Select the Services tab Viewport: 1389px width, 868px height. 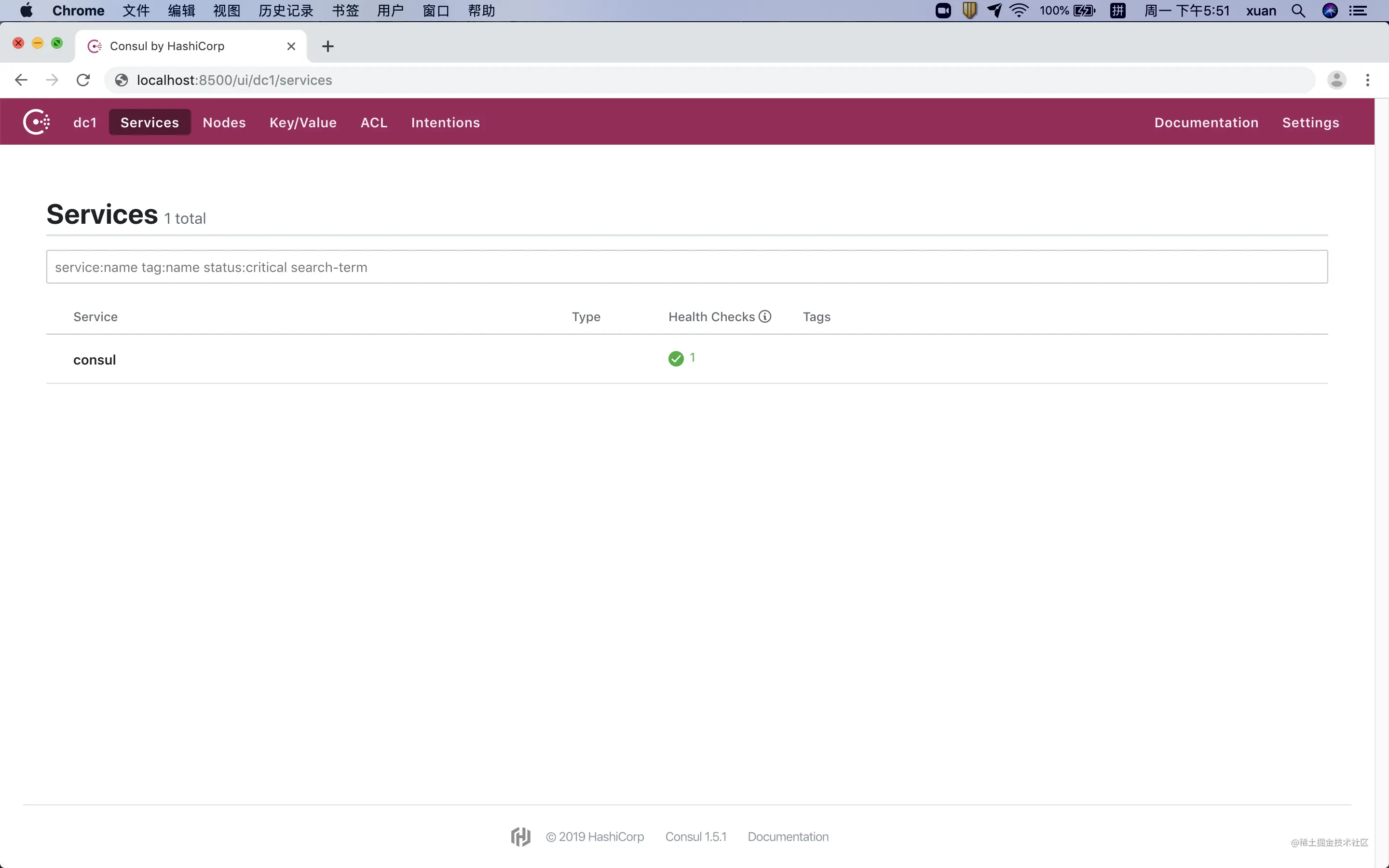click(150, 122)
